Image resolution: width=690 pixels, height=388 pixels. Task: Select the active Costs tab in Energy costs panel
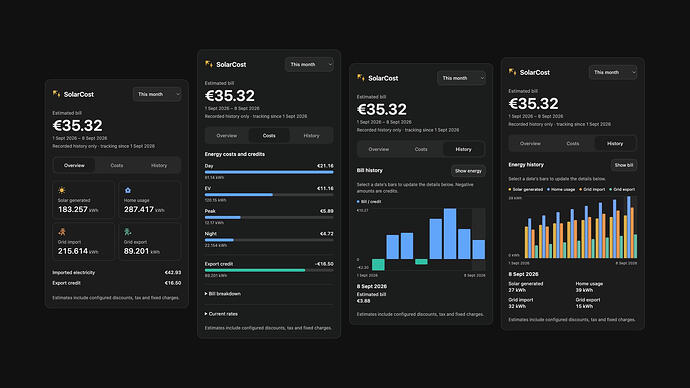click(x=269, y=135)
